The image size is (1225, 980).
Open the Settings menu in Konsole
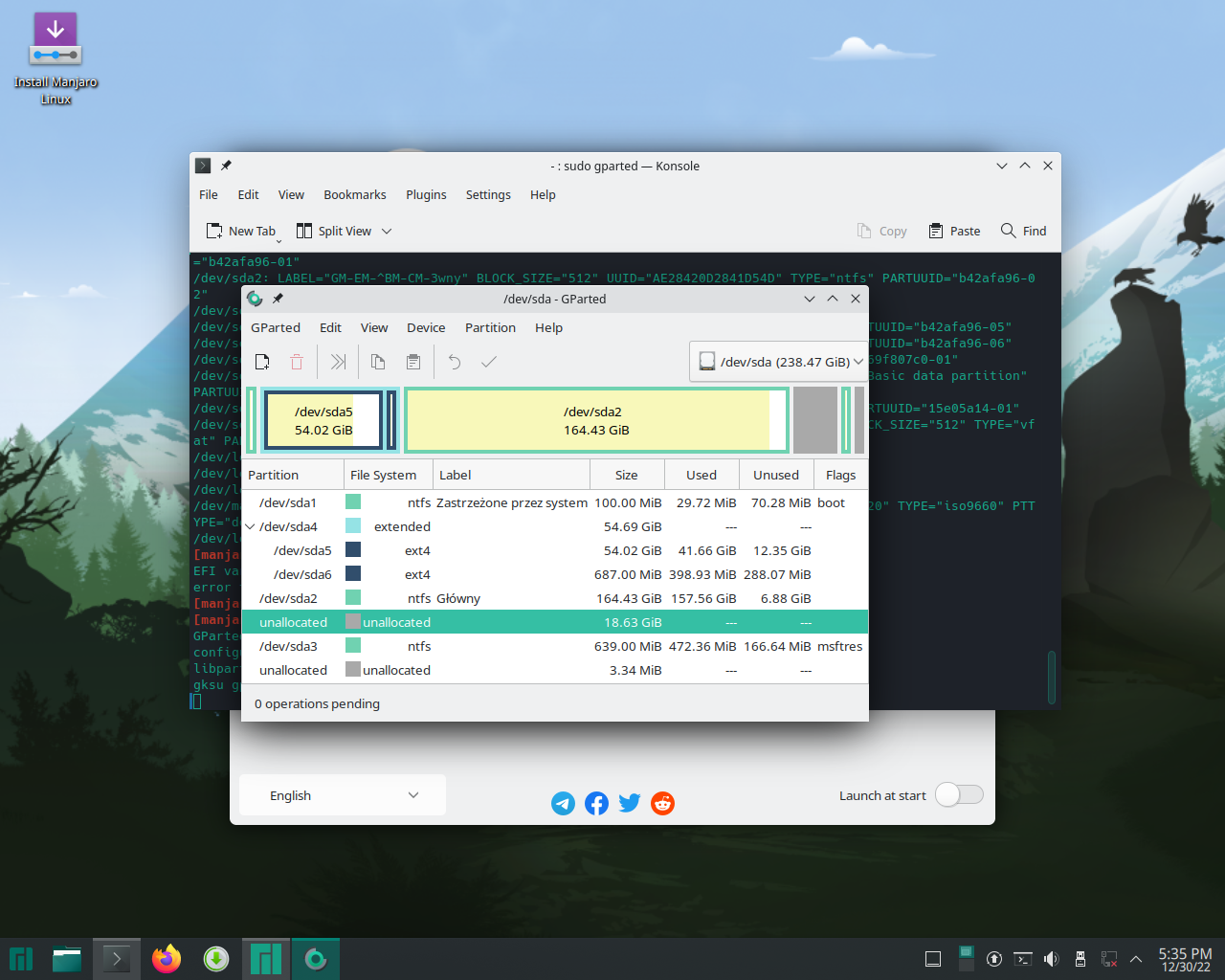488,194
